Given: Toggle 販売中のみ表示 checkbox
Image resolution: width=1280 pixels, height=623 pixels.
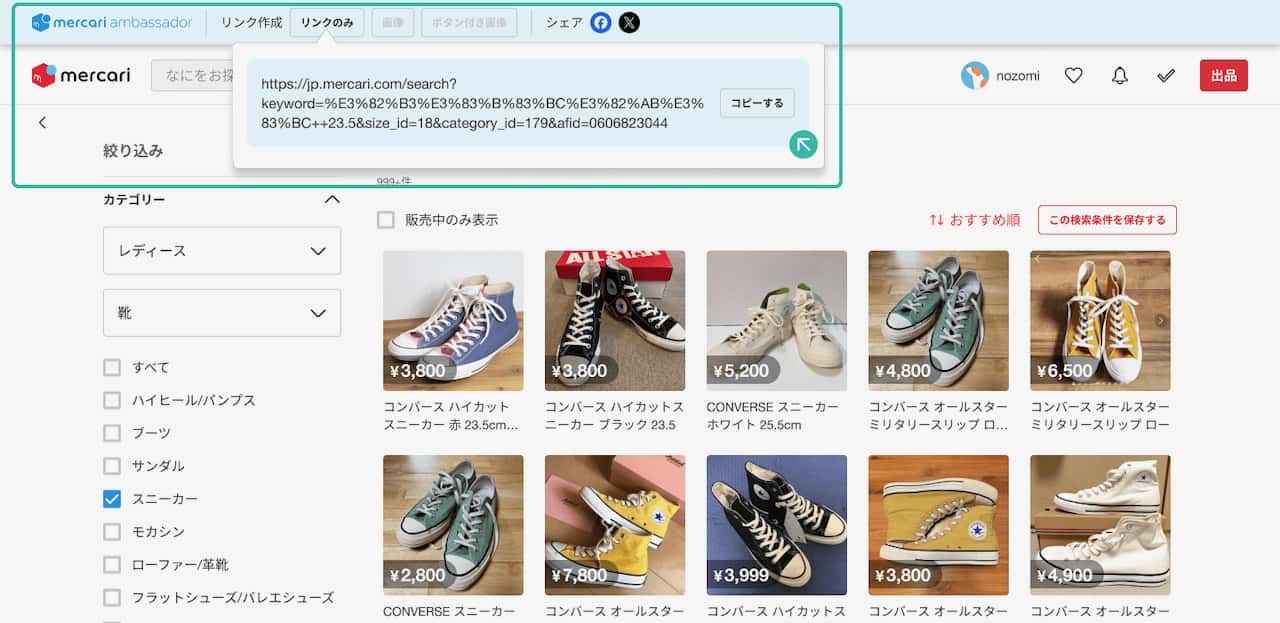Looking at the screenshot, I should coord(386,220).
